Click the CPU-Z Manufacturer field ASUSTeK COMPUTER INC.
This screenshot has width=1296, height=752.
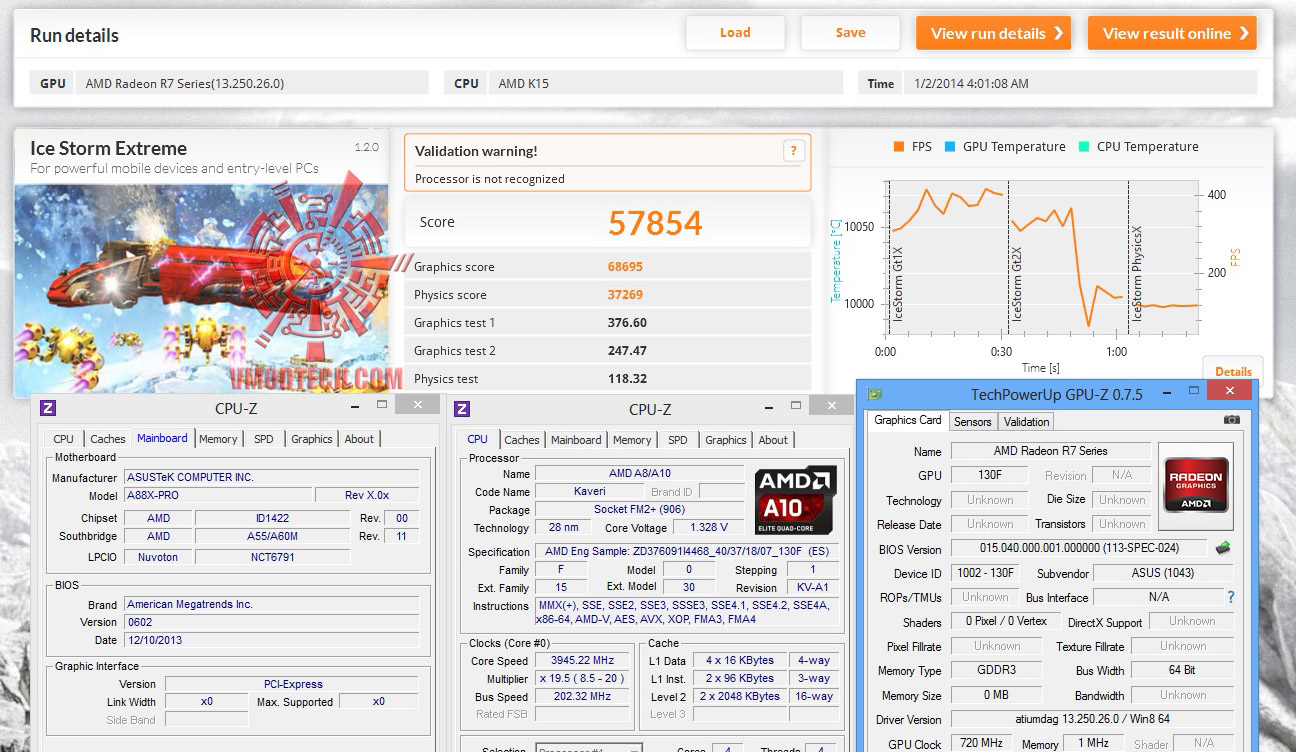(x=271, y=478)
